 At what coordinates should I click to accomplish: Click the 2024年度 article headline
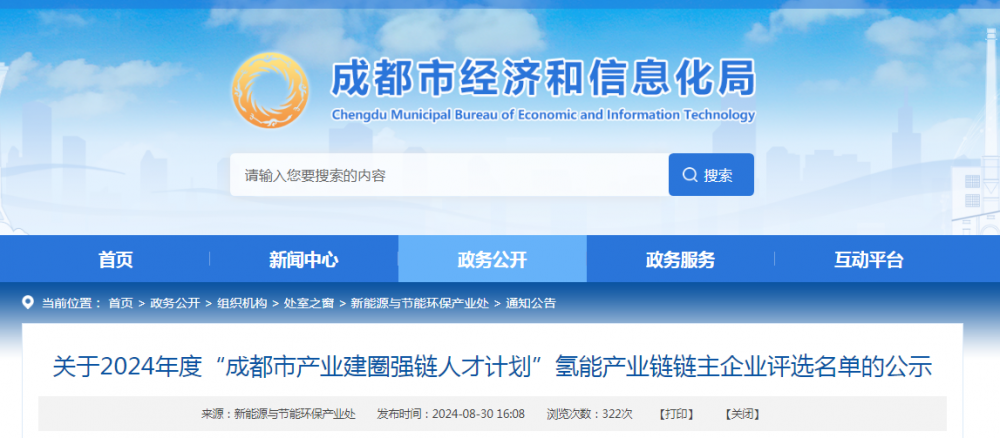(x=492, y=367)
